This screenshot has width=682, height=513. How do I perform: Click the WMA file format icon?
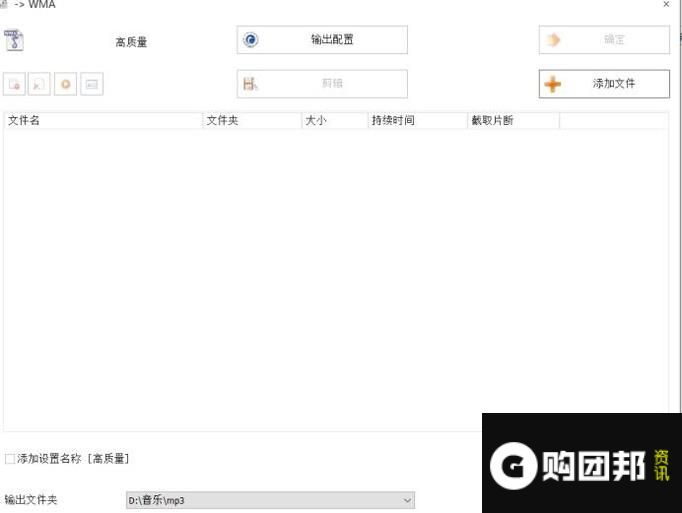(x=14, y=40)
